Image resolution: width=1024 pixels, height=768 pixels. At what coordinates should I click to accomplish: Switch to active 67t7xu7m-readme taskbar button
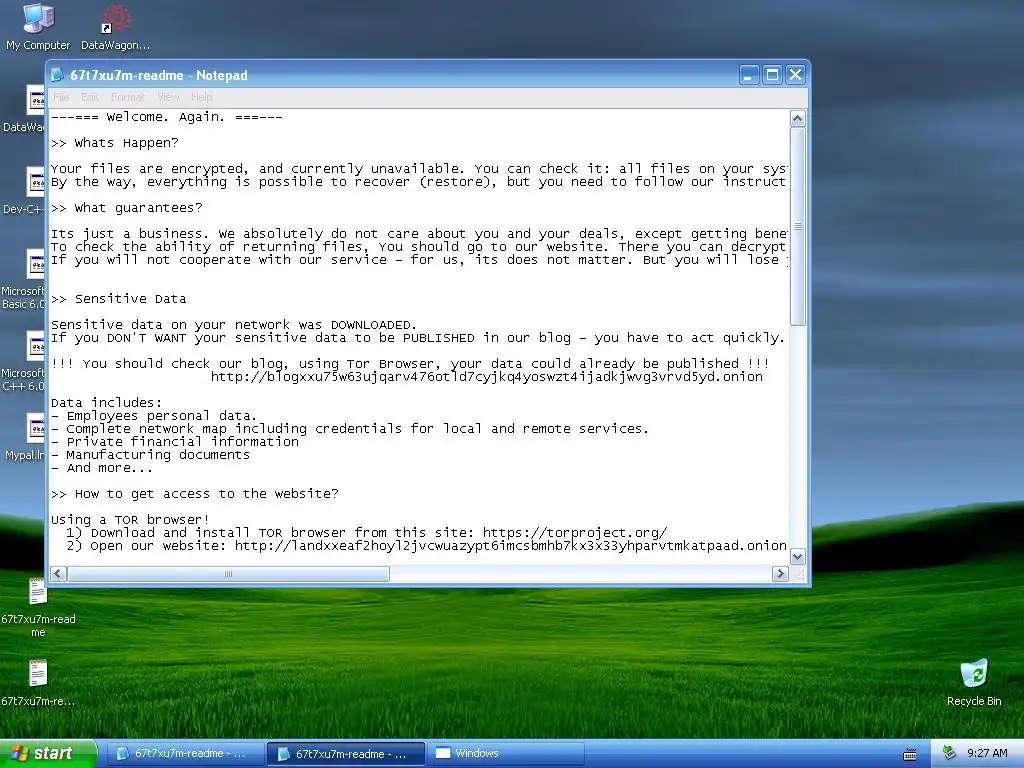click(x=345, y=754)
